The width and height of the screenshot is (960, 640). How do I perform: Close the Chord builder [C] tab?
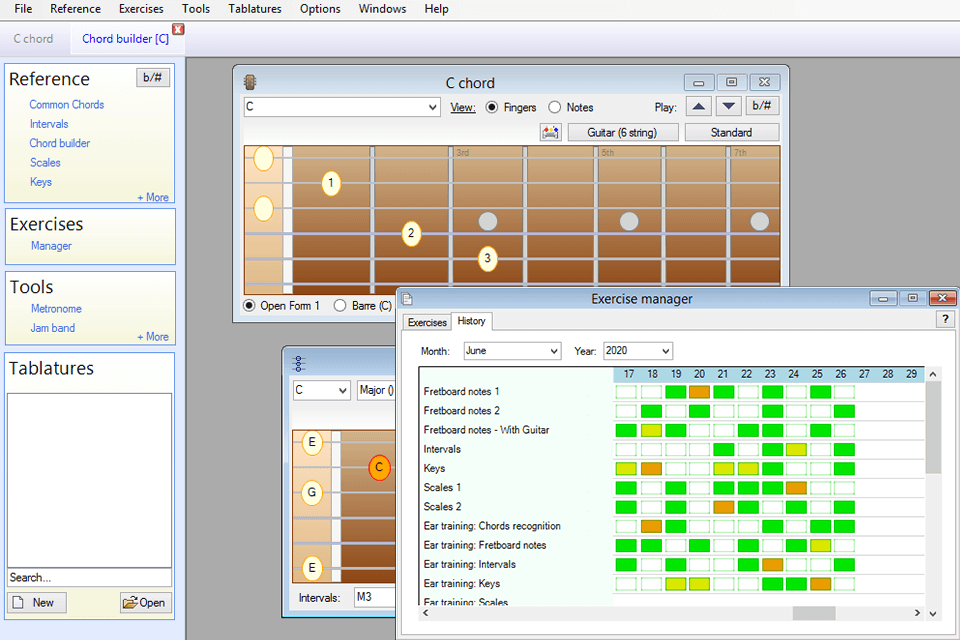178,29
